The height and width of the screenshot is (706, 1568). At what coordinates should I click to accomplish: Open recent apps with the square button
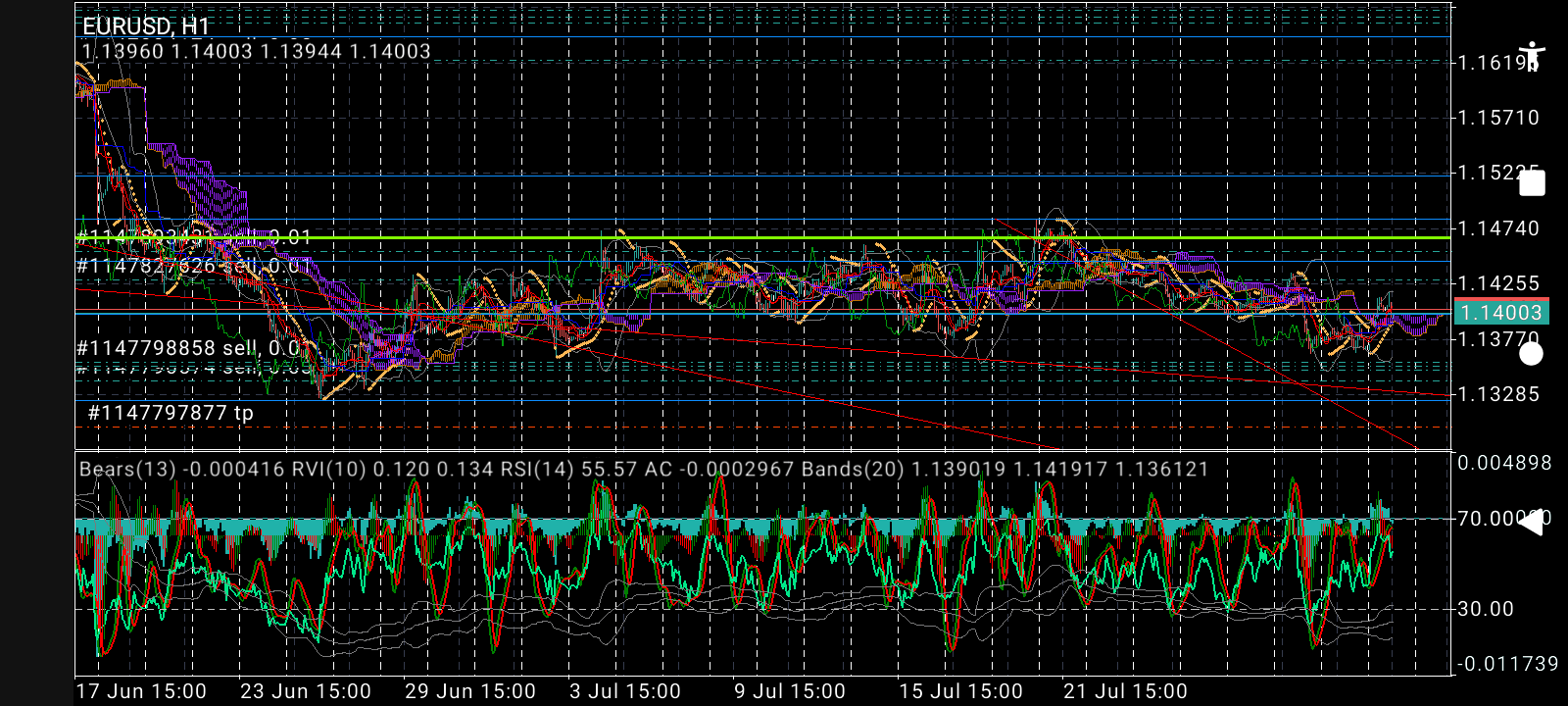pos(1532,182)
